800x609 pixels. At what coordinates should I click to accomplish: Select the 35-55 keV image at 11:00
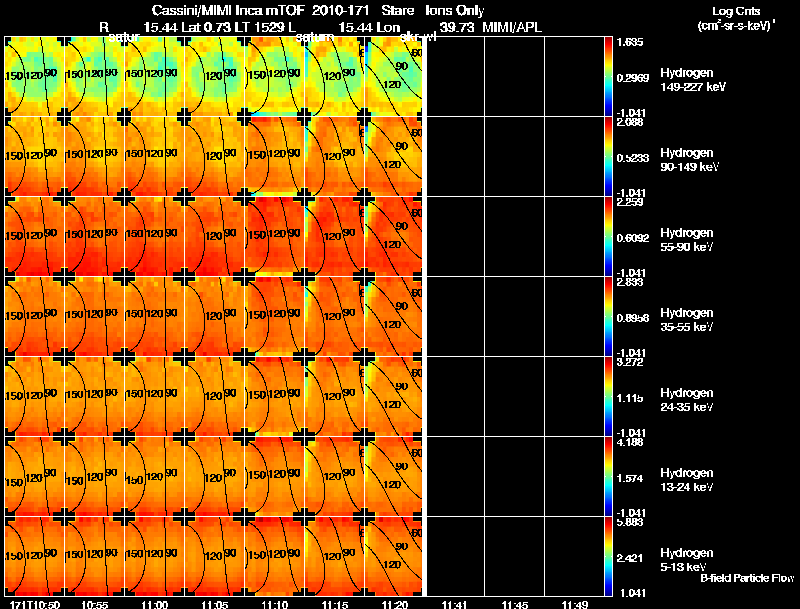(x=154, y=316)
